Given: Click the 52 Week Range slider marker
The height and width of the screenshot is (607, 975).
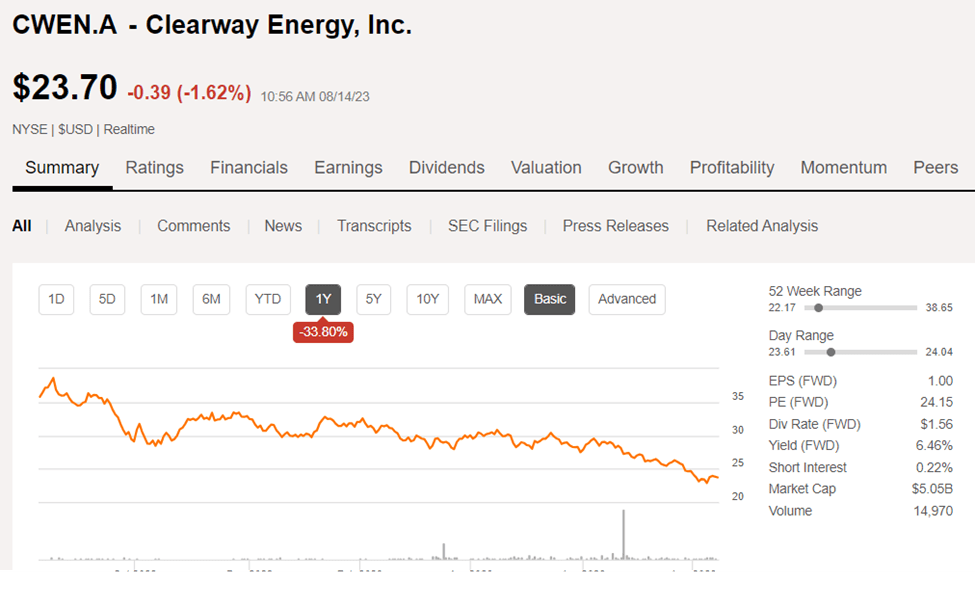Looking at the screenshot, I should [819, 308].
